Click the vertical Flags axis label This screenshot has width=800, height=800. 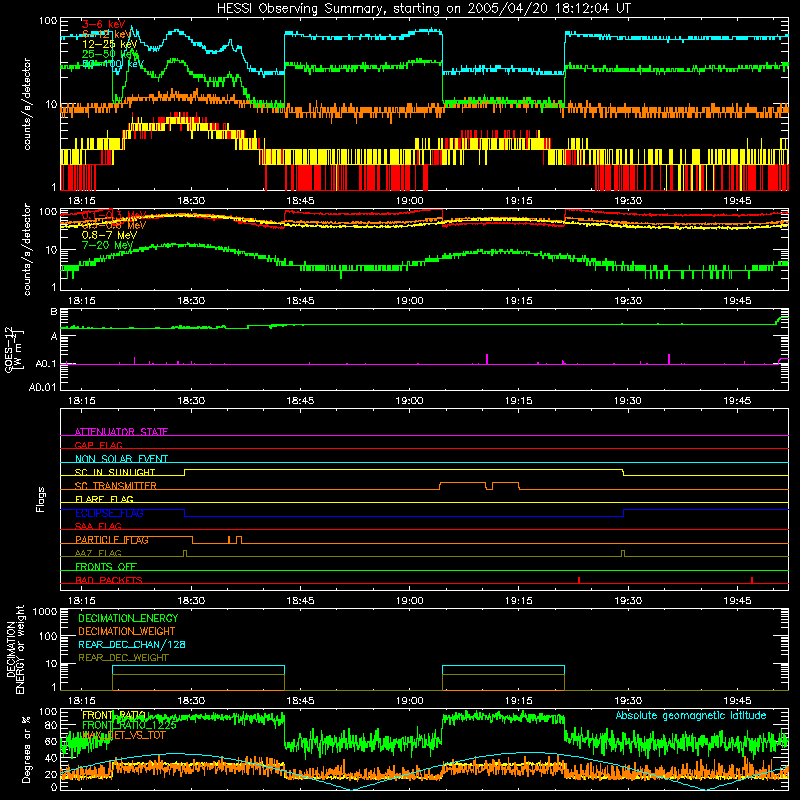41,499
